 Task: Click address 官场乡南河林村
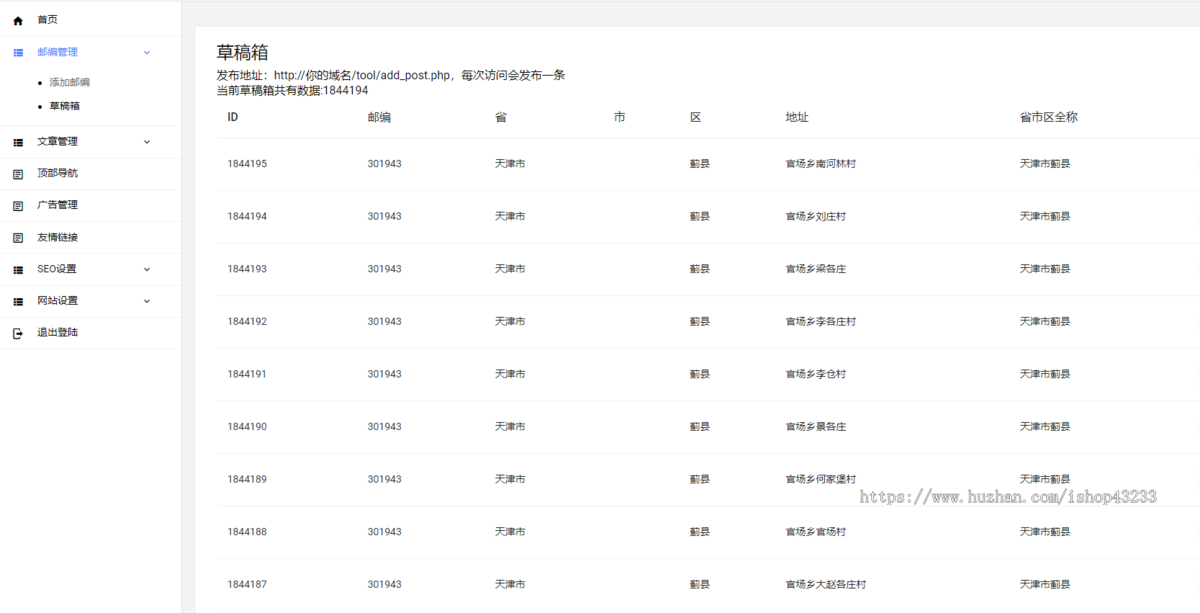tap(821, 163)
